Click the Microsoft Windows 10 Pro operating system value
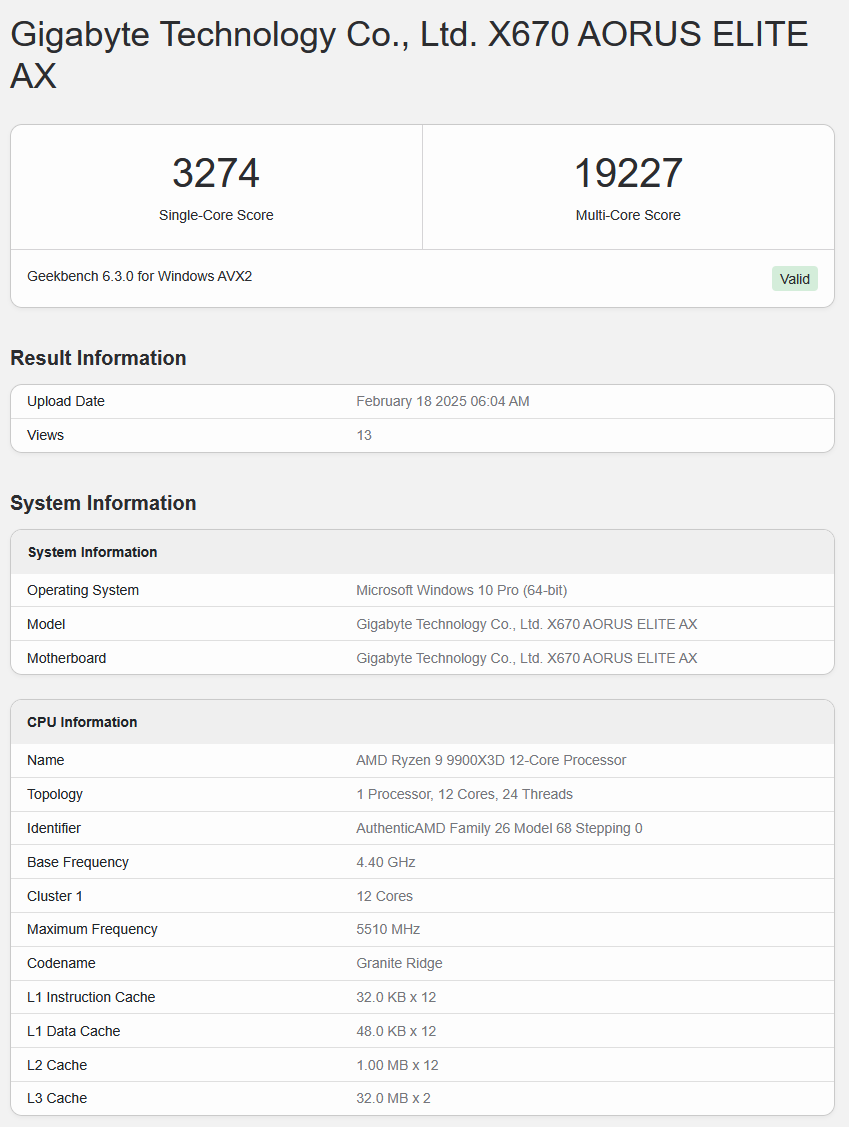 click(x=461, y=590)
